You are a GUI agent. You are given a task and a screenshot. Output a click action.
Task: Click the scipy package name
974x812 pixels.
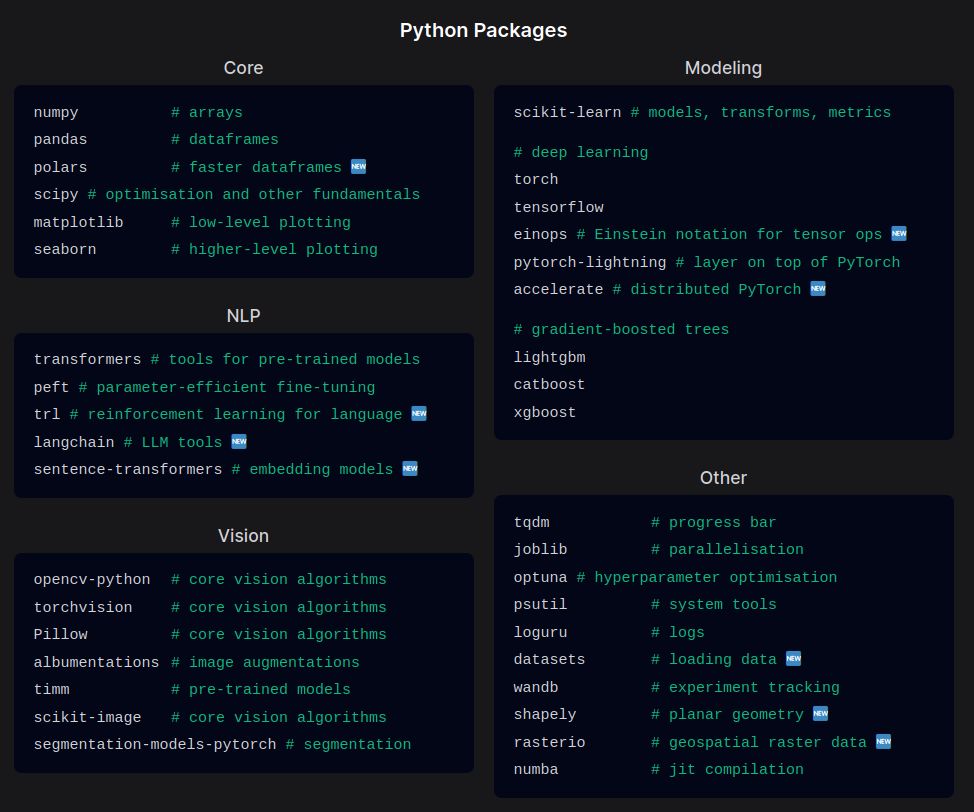point(56,194)
